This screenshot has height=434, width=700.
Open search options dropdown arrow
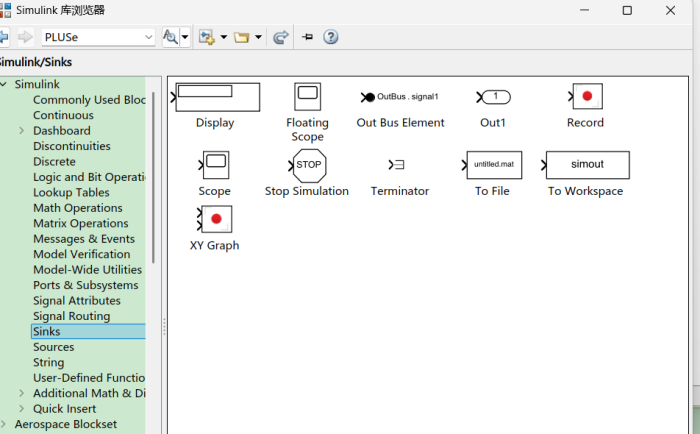184,37
